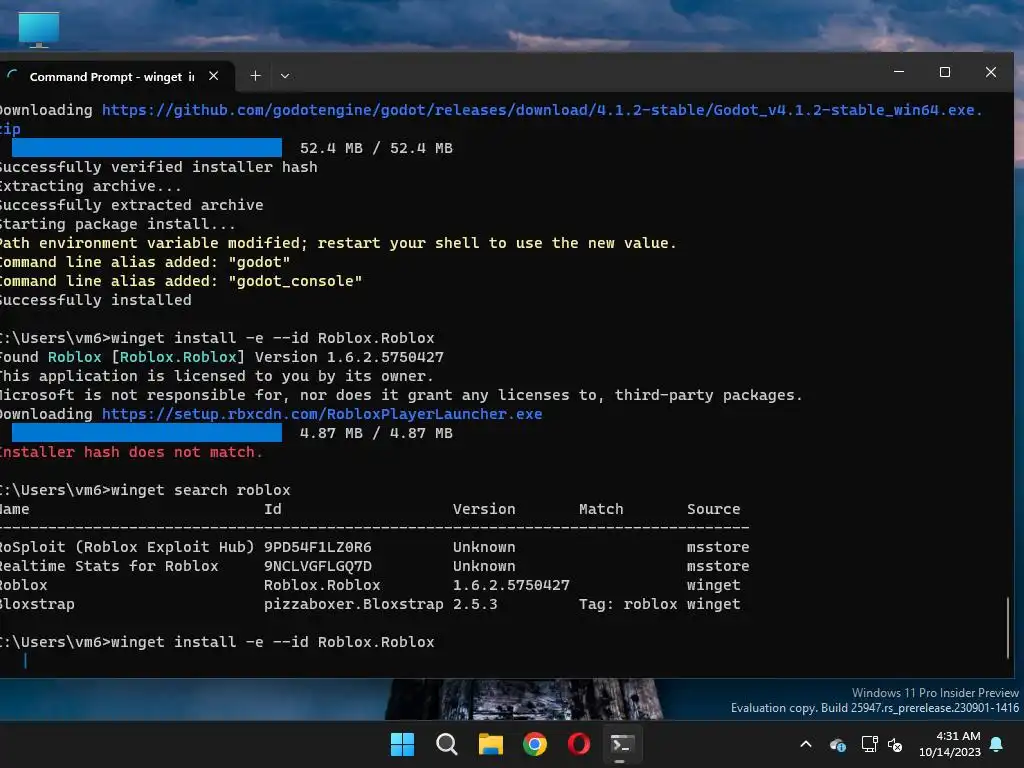Click the alias added "godot" line
1024x768 pixels.
click(x=145, y=262)
